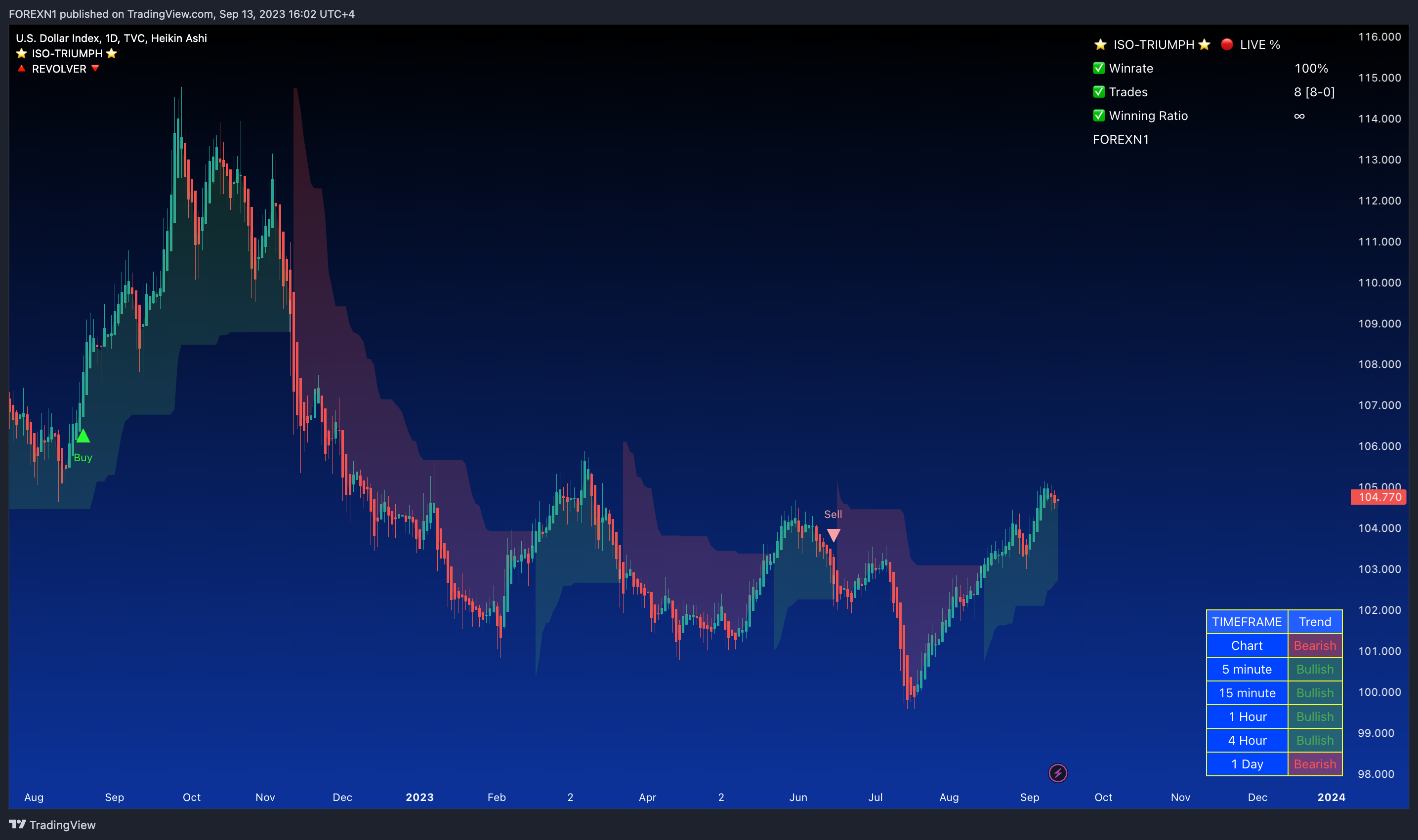Click the purple lightning bolt event icon

[x=1057, y=773]
